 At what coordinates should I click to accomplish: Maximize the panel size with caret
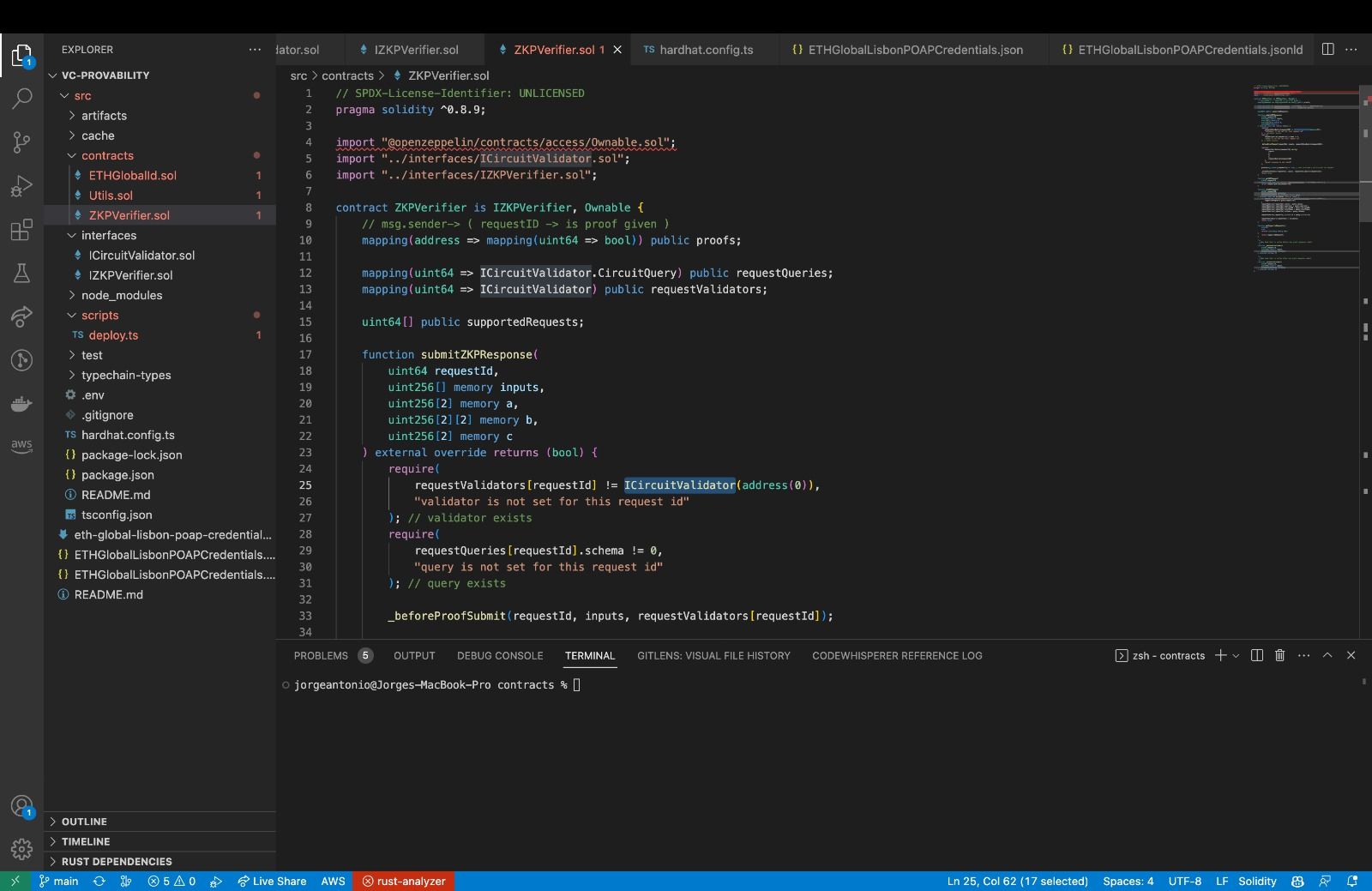[x=1327, y=655]
